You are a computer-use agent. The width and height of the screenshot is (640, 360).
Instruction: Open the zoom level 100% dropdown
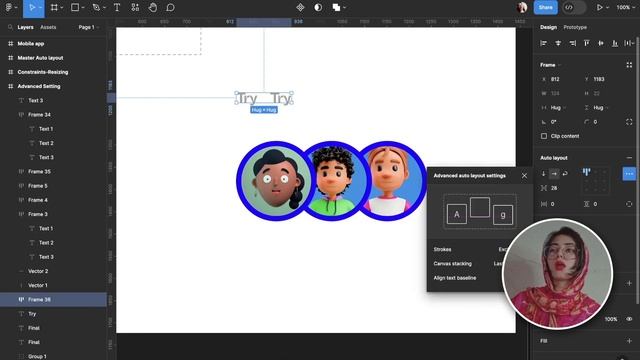[x=625, y=7]
